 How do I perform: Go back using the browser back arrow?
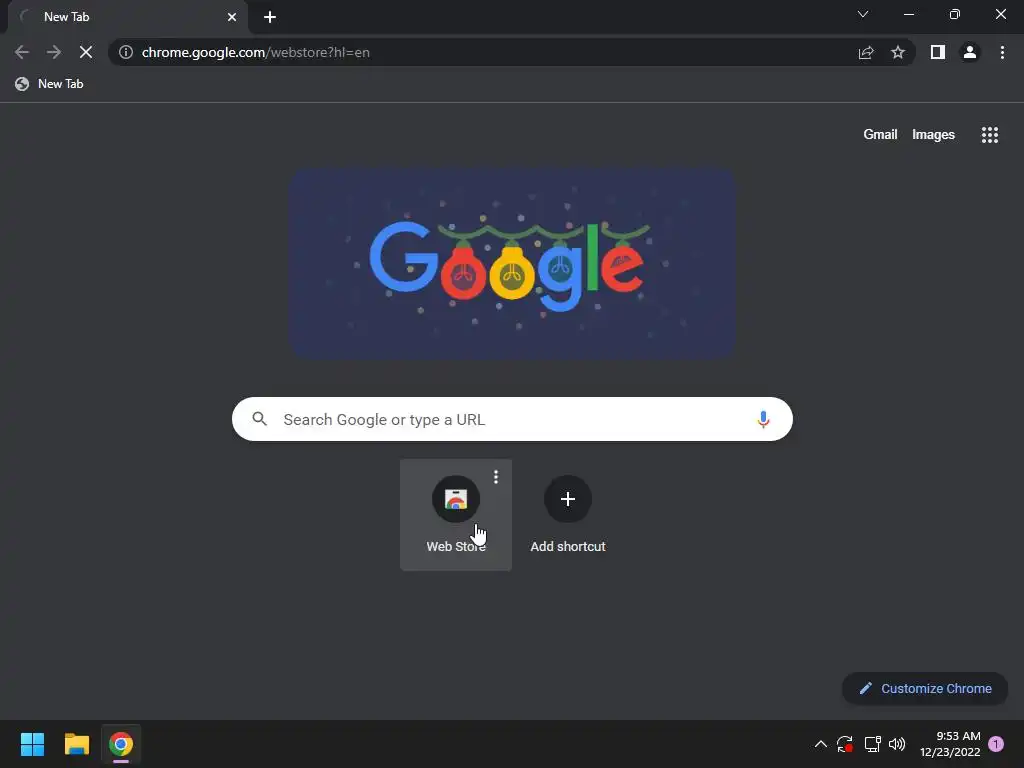[22, 52]
